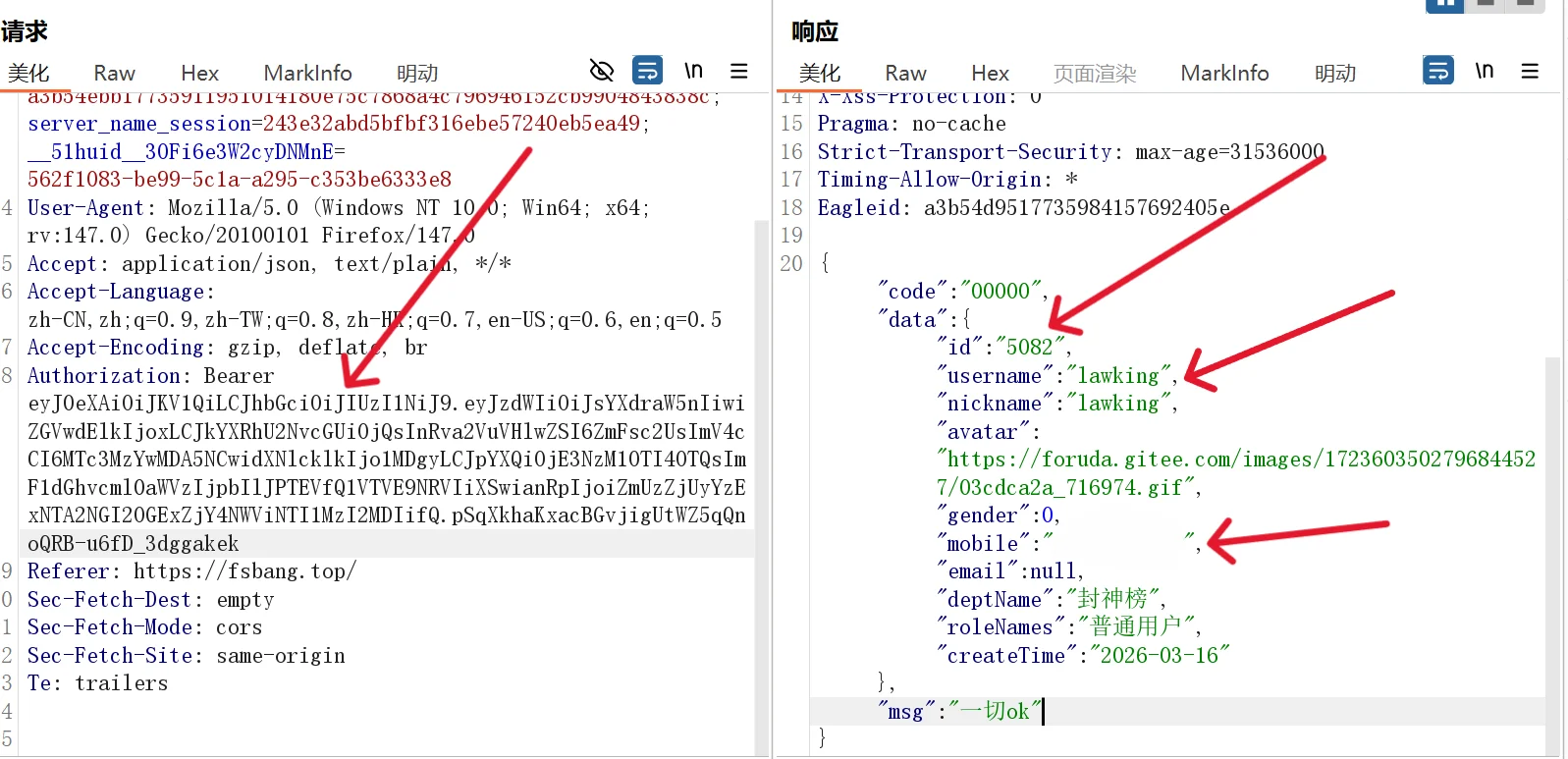Viewport: 1568px width, 759px height.
Task: Select 明动 tab in request panel
Action: pyautogui.click(x=417, y=74)
